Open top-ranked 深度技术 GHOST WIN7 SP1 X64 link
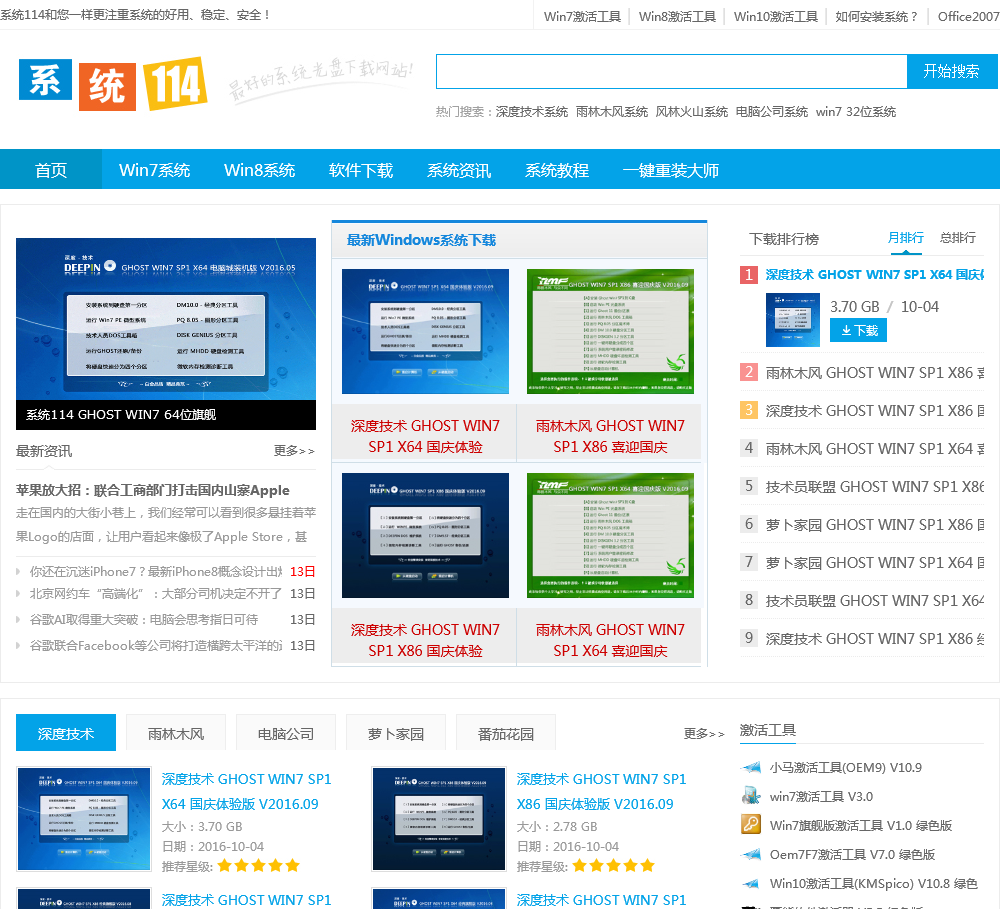 [x=874, y=275]
